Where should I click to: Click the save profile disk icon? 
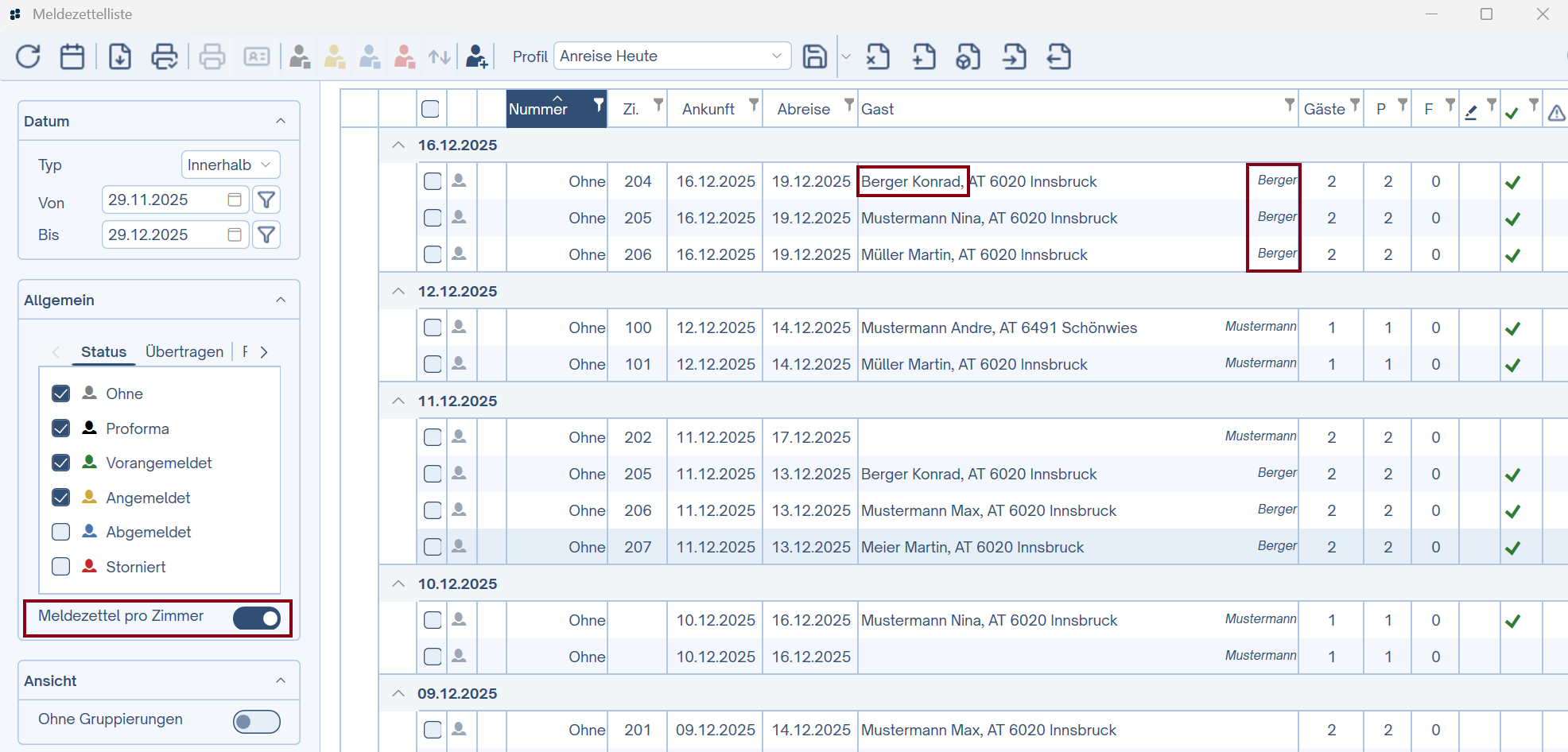point(814,56)
